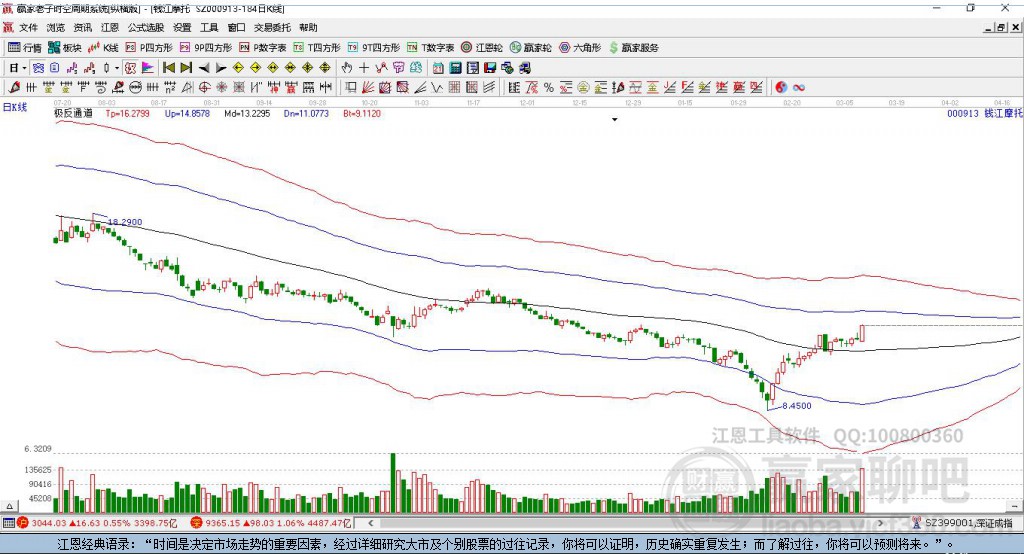The width and height of the screenshot is (1024, 554).
Task: Open 赢家服务 service button
Action: 634,48
